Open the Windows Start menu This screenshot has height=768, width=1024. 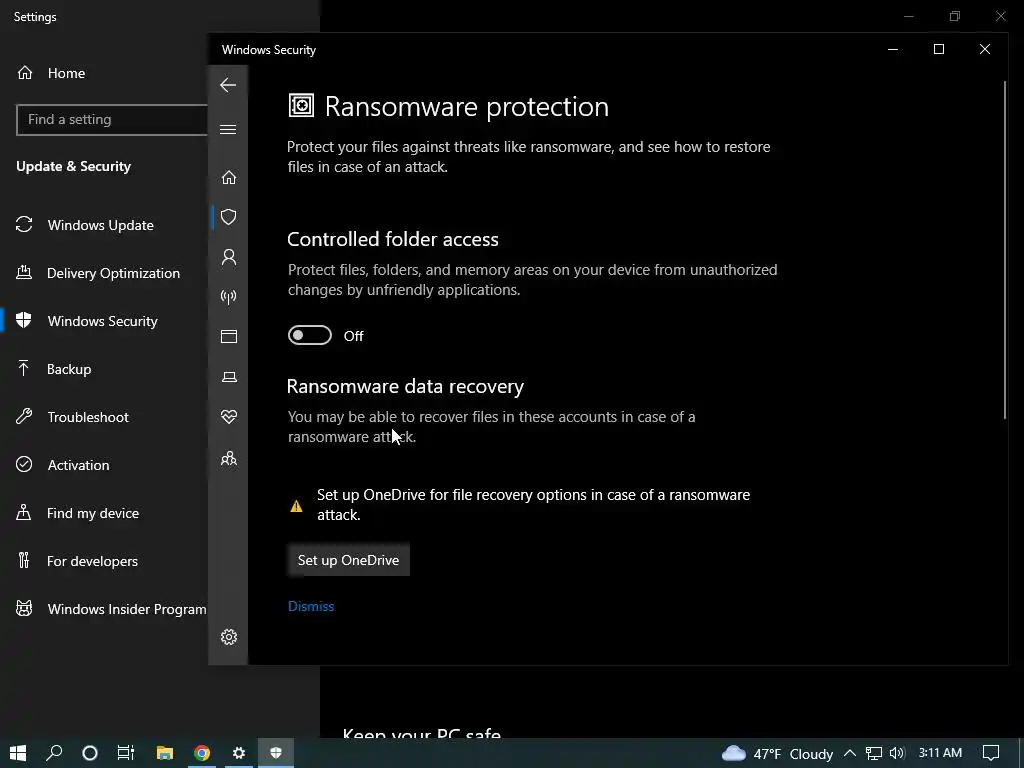click(x=18, y=753)
